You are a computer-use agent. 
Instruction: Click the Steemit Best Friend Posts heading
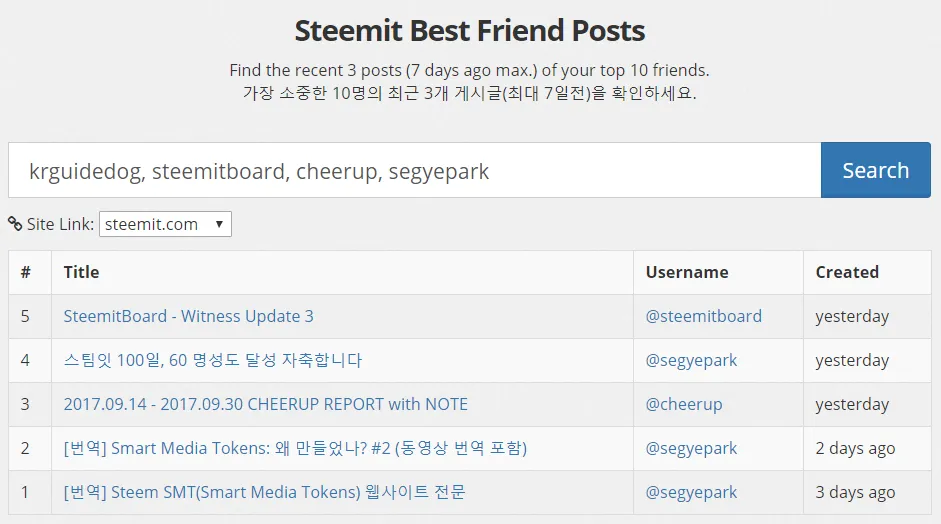(470, 31)
